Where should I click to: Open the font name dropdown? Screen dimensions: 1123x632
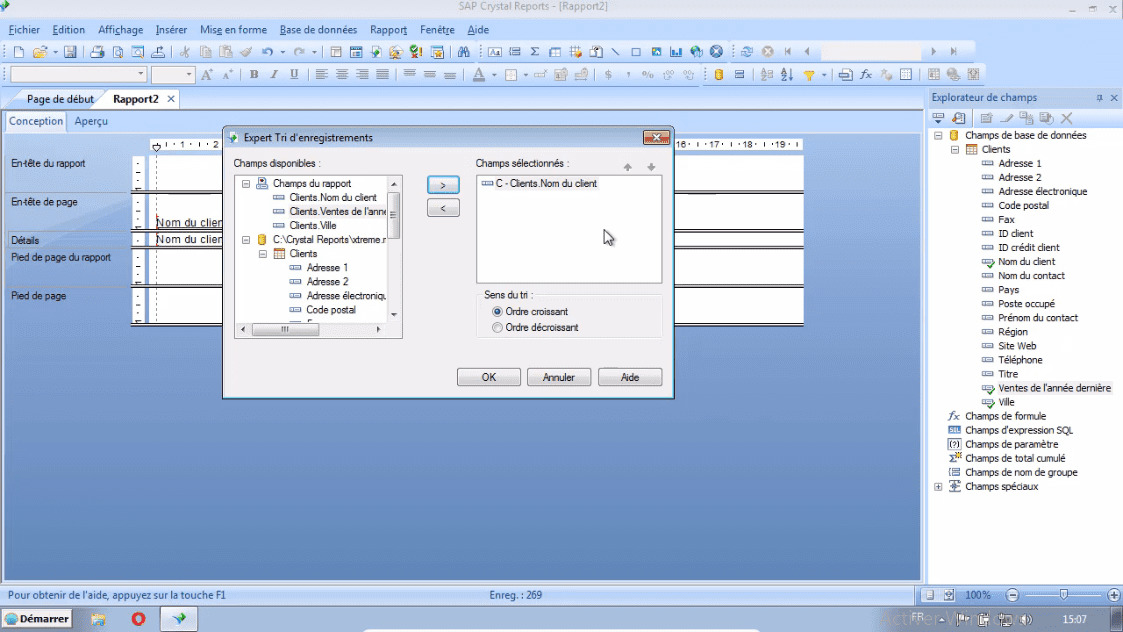point(140,75)
